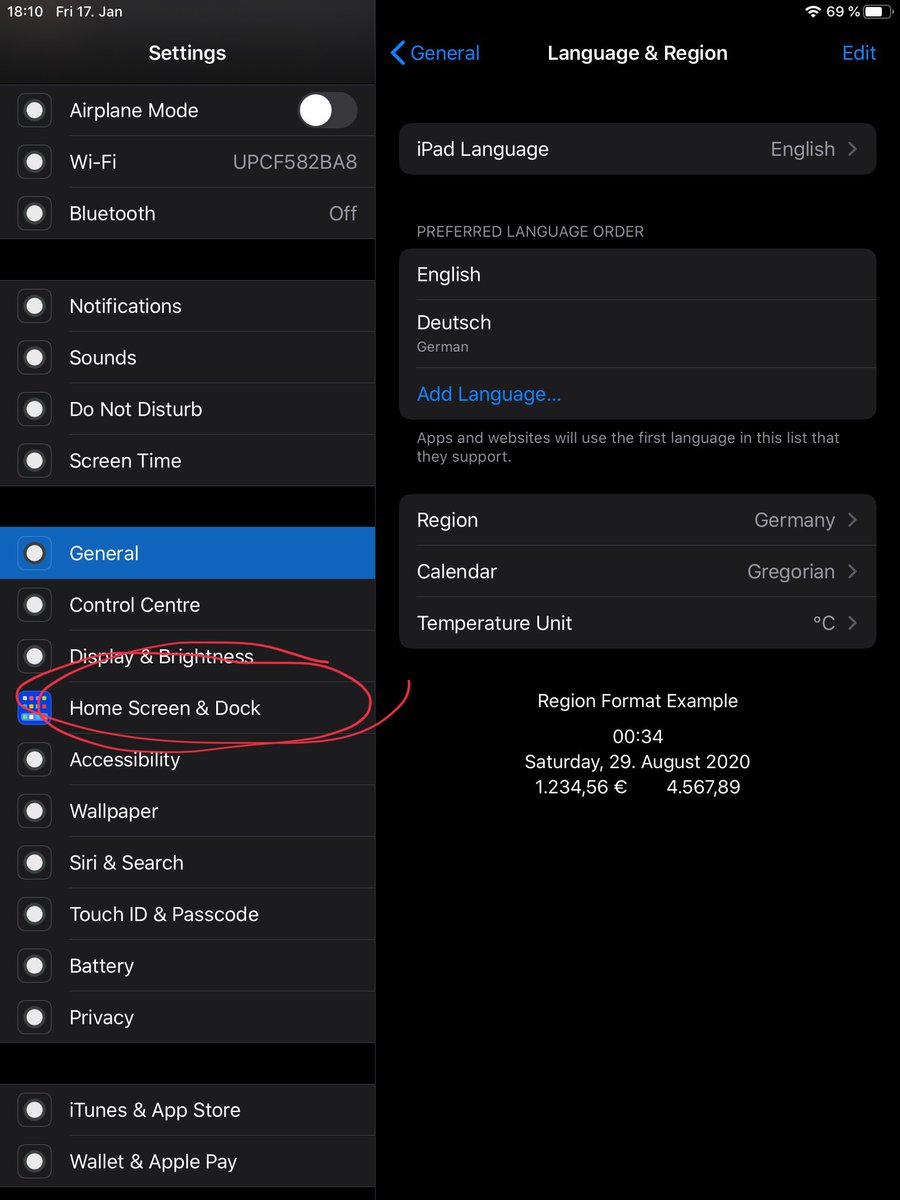Image resolution: width=900 pixels, height=1200 pixels.
Task: Open Sounds settings
Action: (x=187, y=357)
